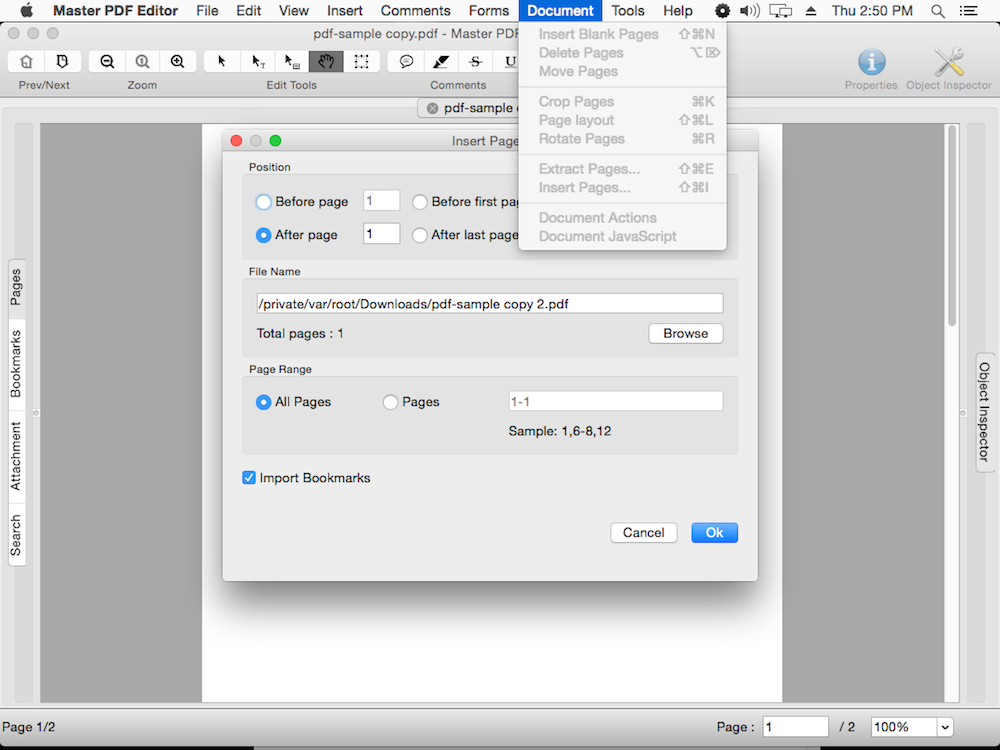This screenshot has width=1000, height=750.
Task: Open the Forms menu
Action: point(489,11)
